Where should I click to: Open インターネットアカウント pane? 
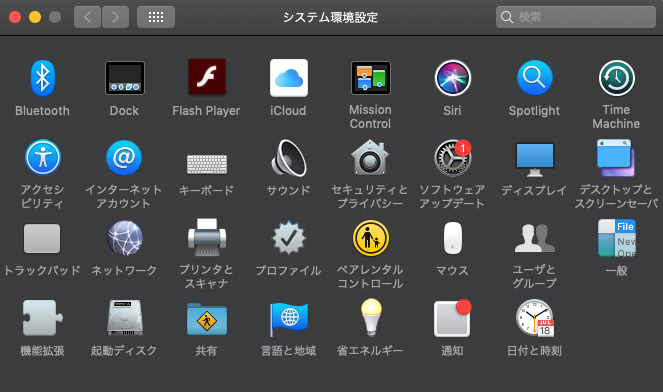pos(124,158)
